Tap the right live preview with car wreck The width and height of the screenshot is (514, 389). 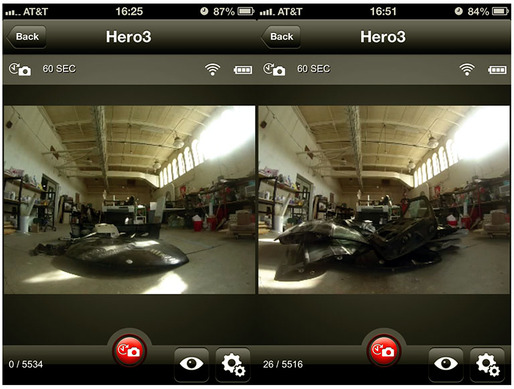(384, 200)
